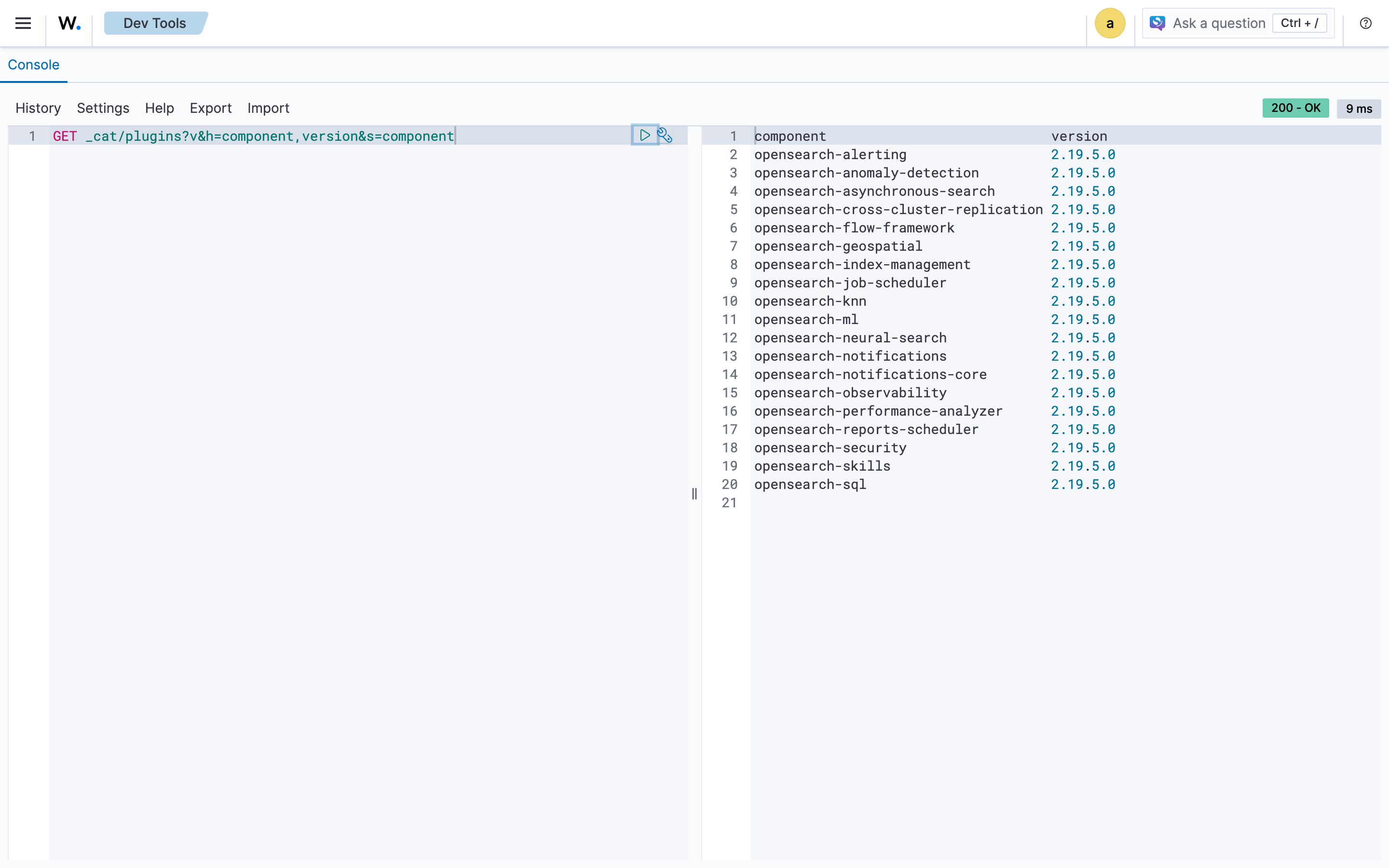Click opensearch-skills row text

[822, 467]
